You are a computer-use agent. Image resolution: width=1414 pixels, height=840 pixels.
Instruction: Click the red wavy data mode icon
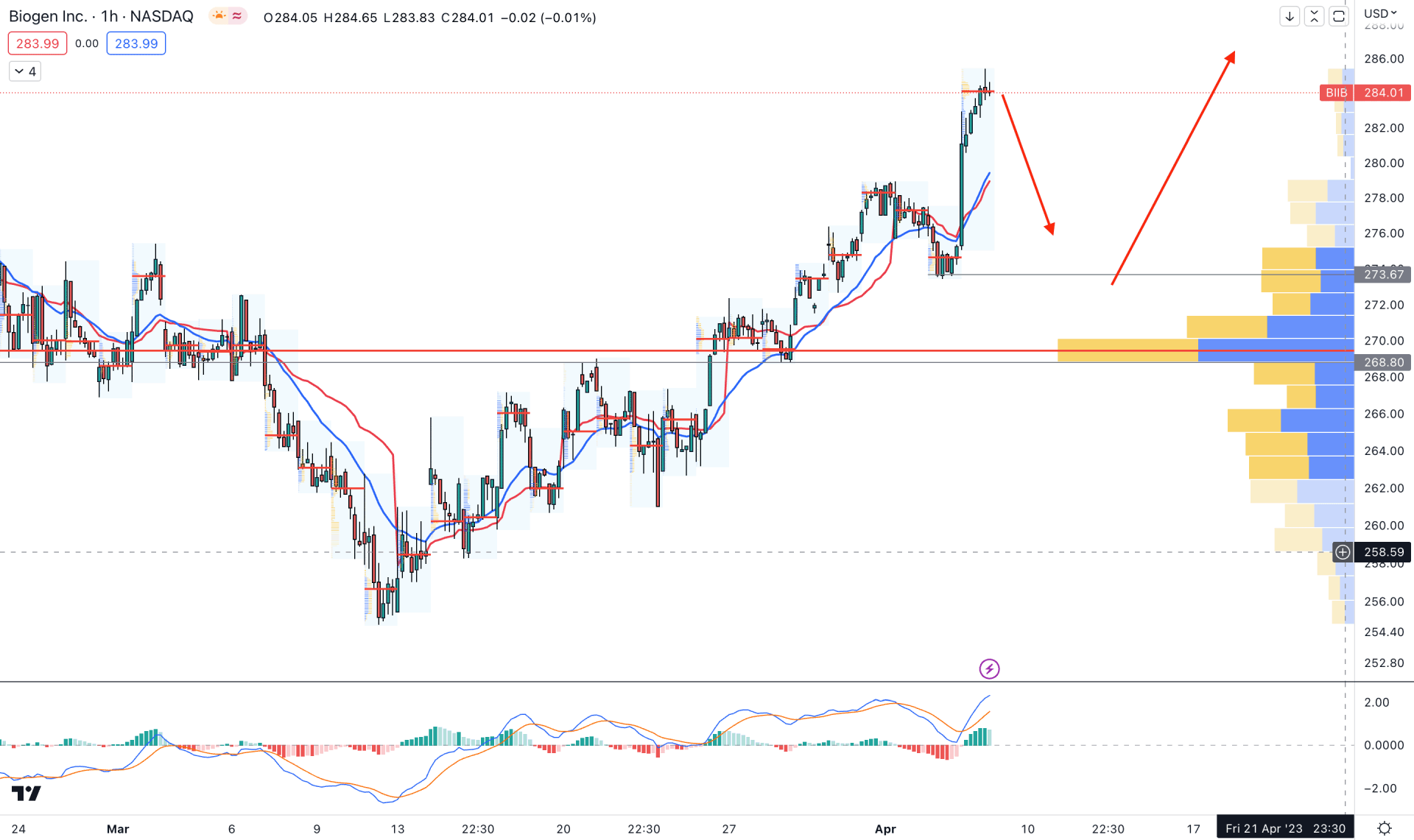pyautogui.click(x=237, y=16)
